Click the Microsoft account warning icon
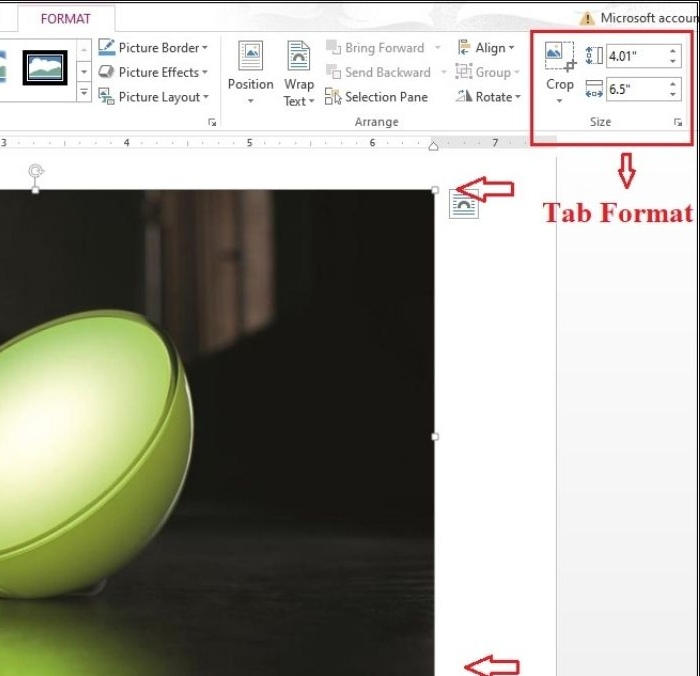Screen dimensions: 700x676 click(x=587, y=18)
